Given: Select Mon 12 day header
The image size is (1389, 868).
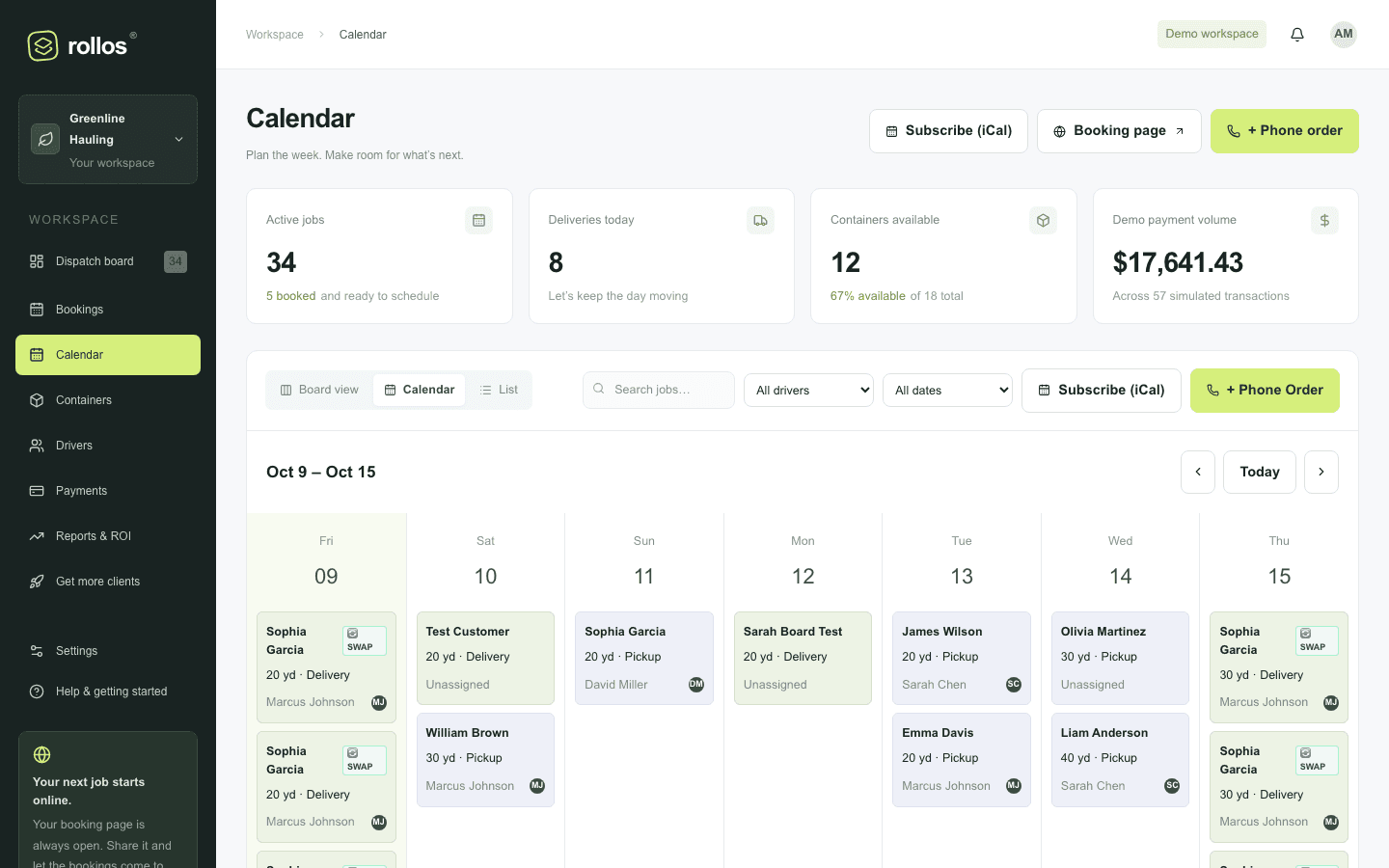Looking at the screenshot, I should click(x=803, y=561).
